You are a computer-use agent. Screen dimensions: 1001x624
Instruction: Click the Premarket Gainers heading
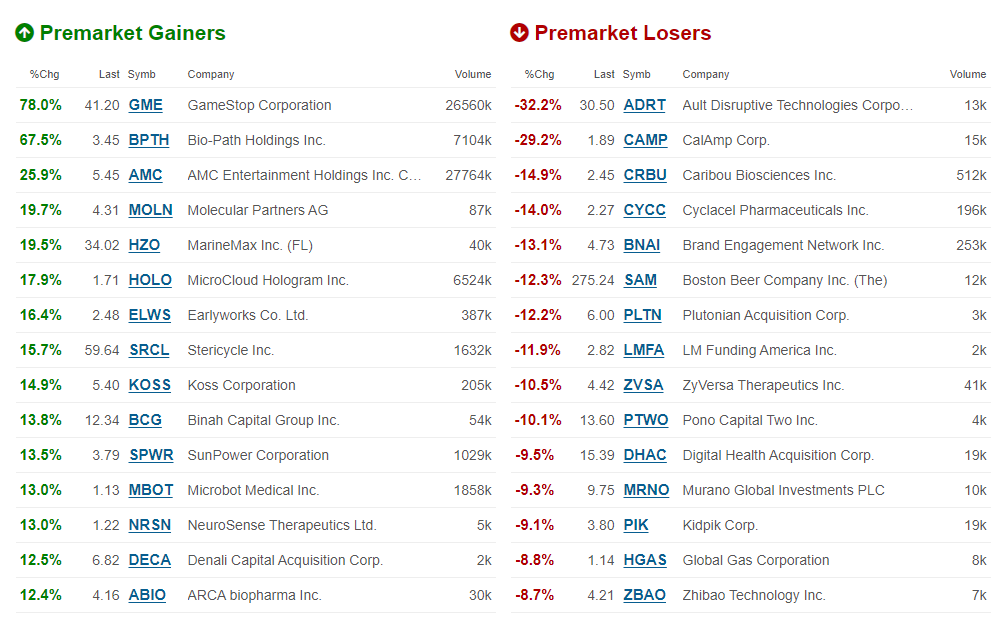tap(132, 33)
